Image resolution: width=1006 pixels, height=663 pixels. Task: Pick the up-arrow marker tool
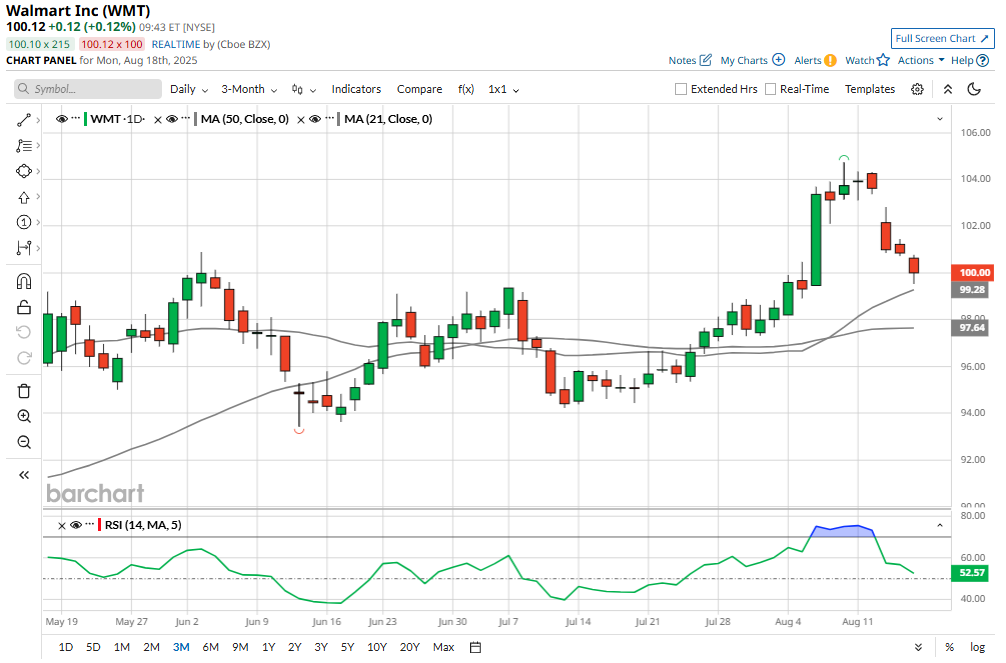pyautogui.click(x=24, y=197)
